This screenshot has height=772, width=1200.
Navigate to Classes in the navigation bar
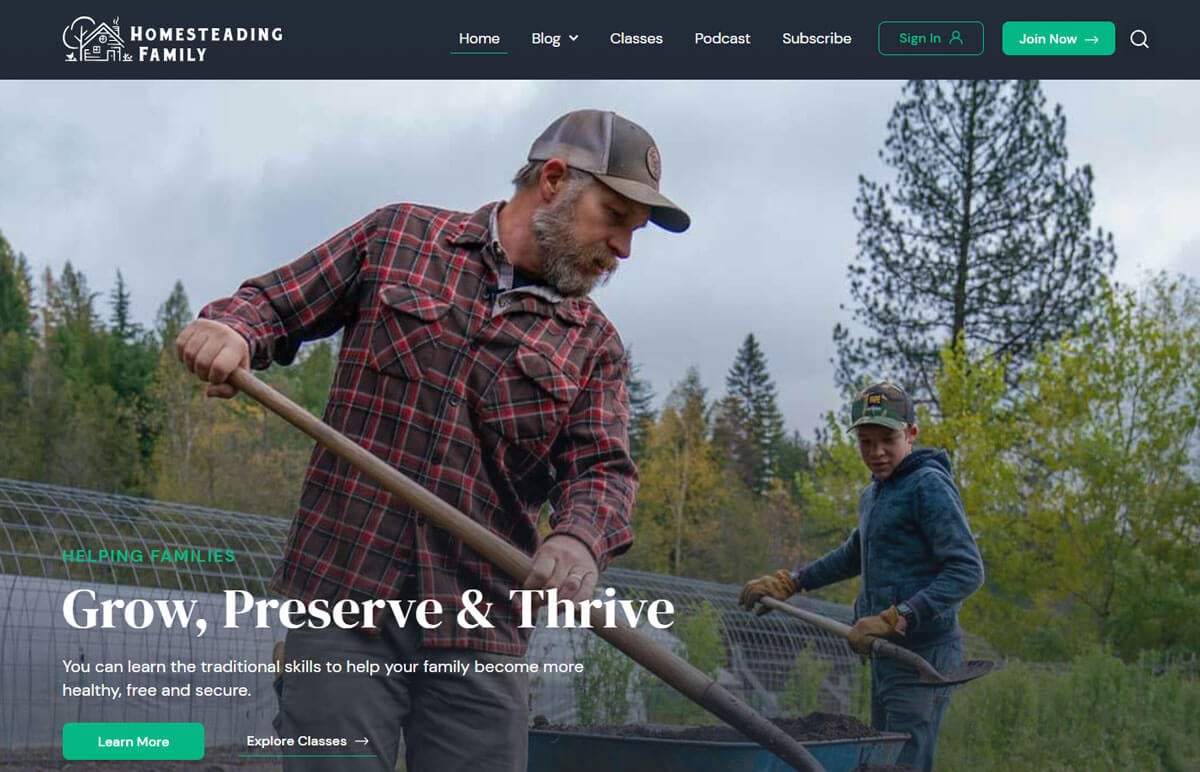coord(636,38)
